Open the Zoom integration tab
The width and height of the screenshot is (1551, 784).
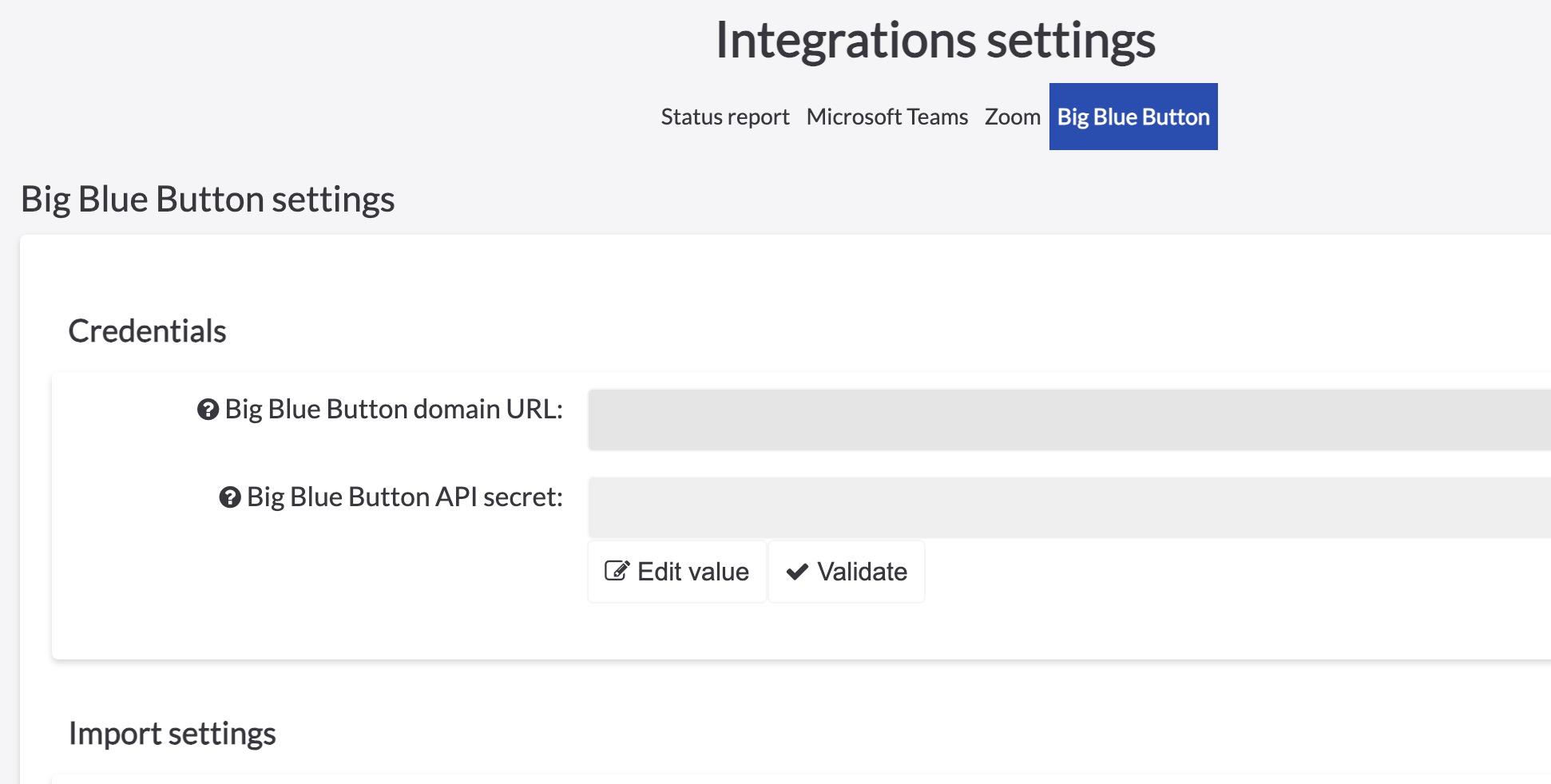(x=1012, y=117)
